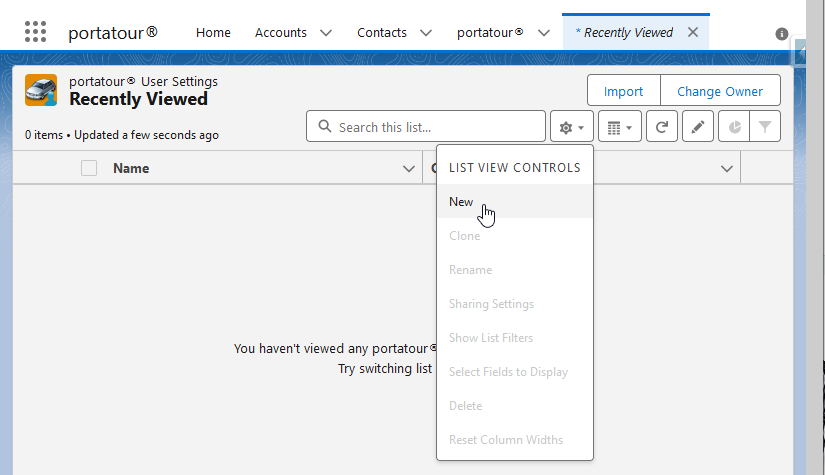Expand the Contacts tab dropdown chevron

click(426, 33)
